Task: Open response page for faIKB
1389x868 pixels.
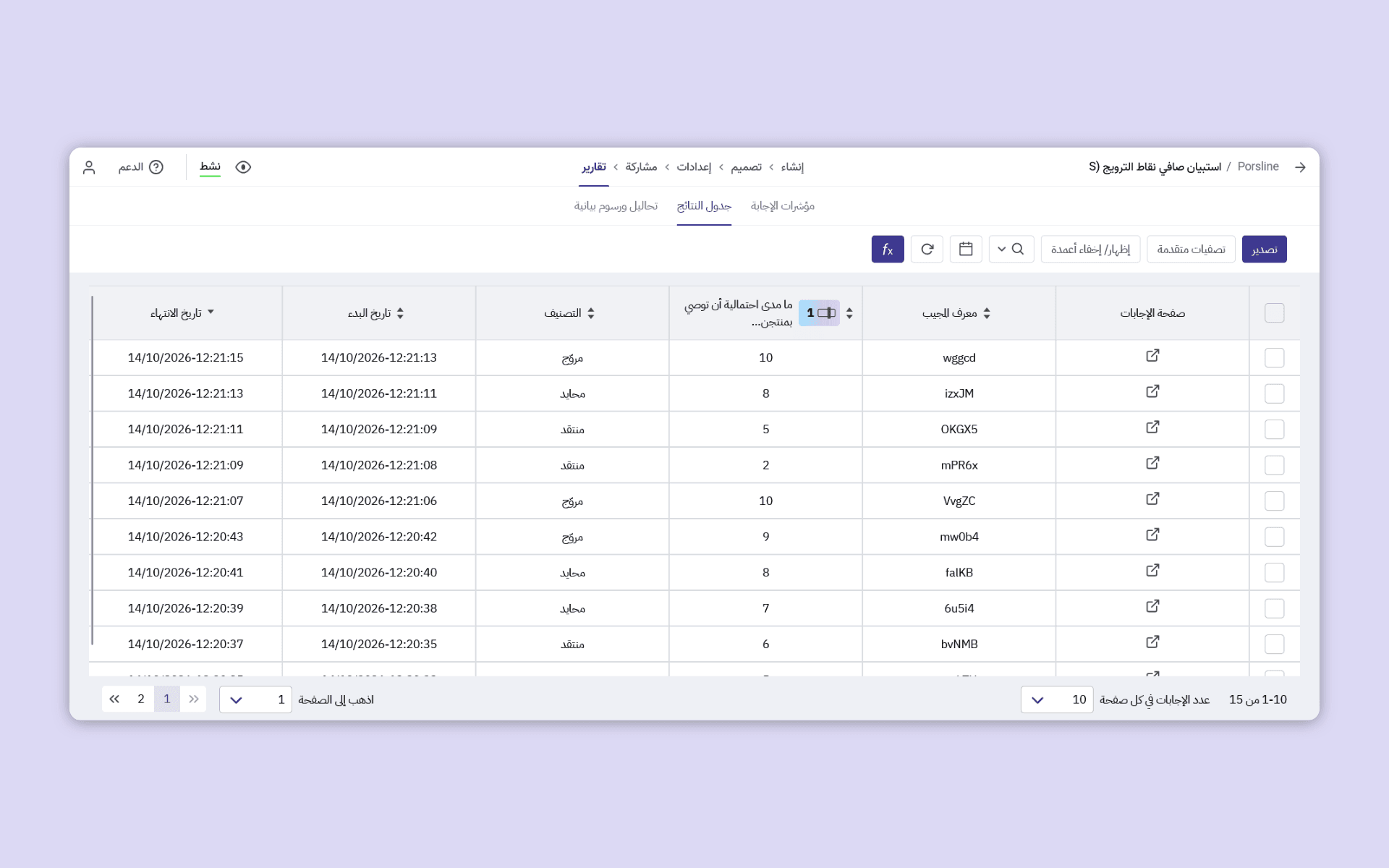Action: coord(1152,571)
